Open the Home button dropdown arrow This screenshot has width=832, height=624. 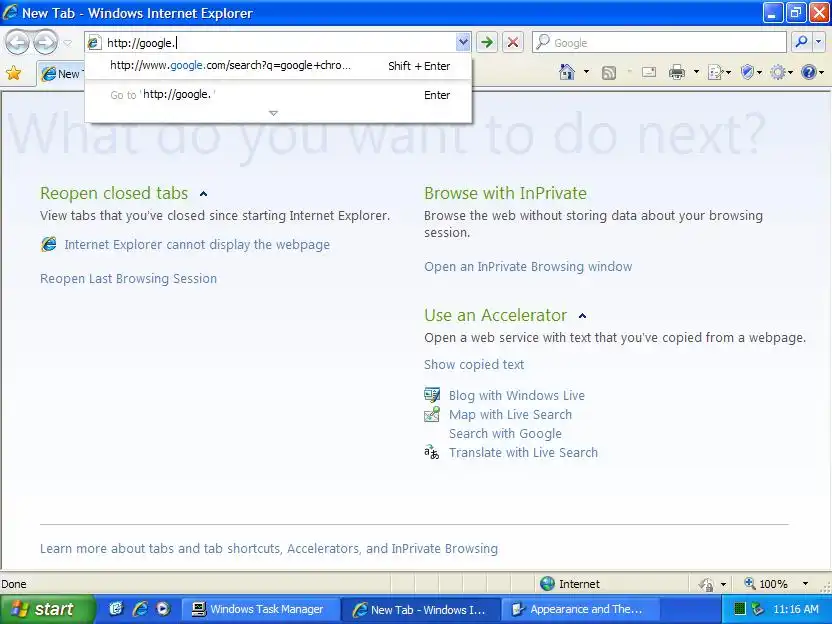click(586, 72)
